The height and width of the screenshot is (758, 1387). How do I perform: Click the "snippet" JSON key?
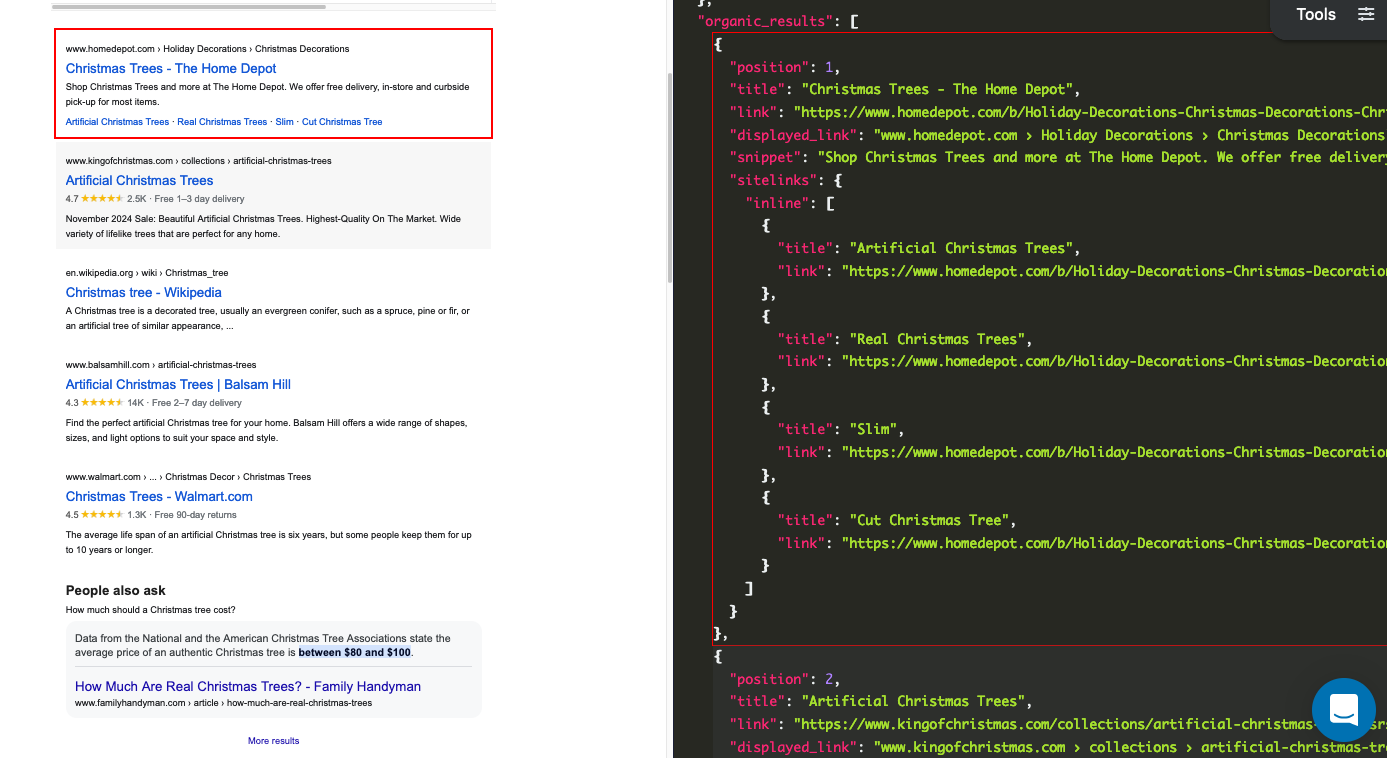pos(765,157)
